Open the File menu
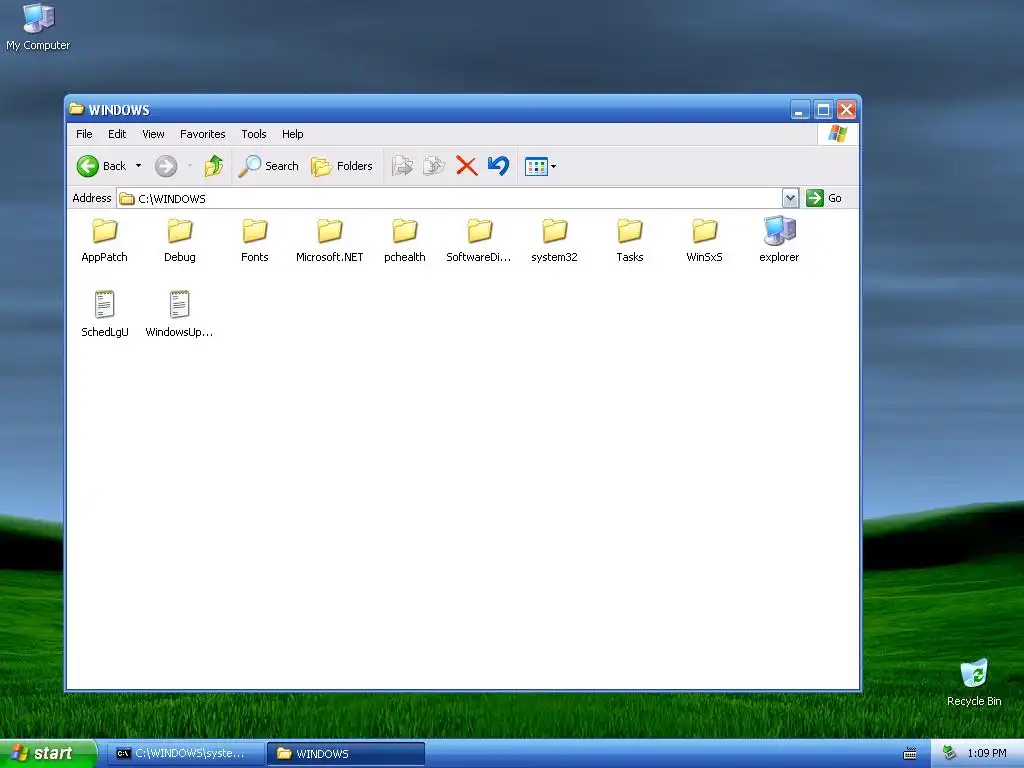 [84, 134]
